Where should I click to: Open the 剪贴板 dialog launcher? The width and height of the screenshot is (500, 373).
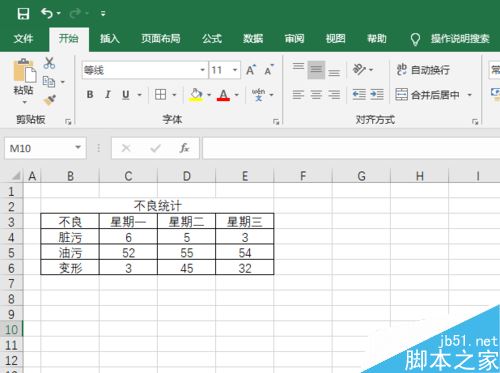68,122
